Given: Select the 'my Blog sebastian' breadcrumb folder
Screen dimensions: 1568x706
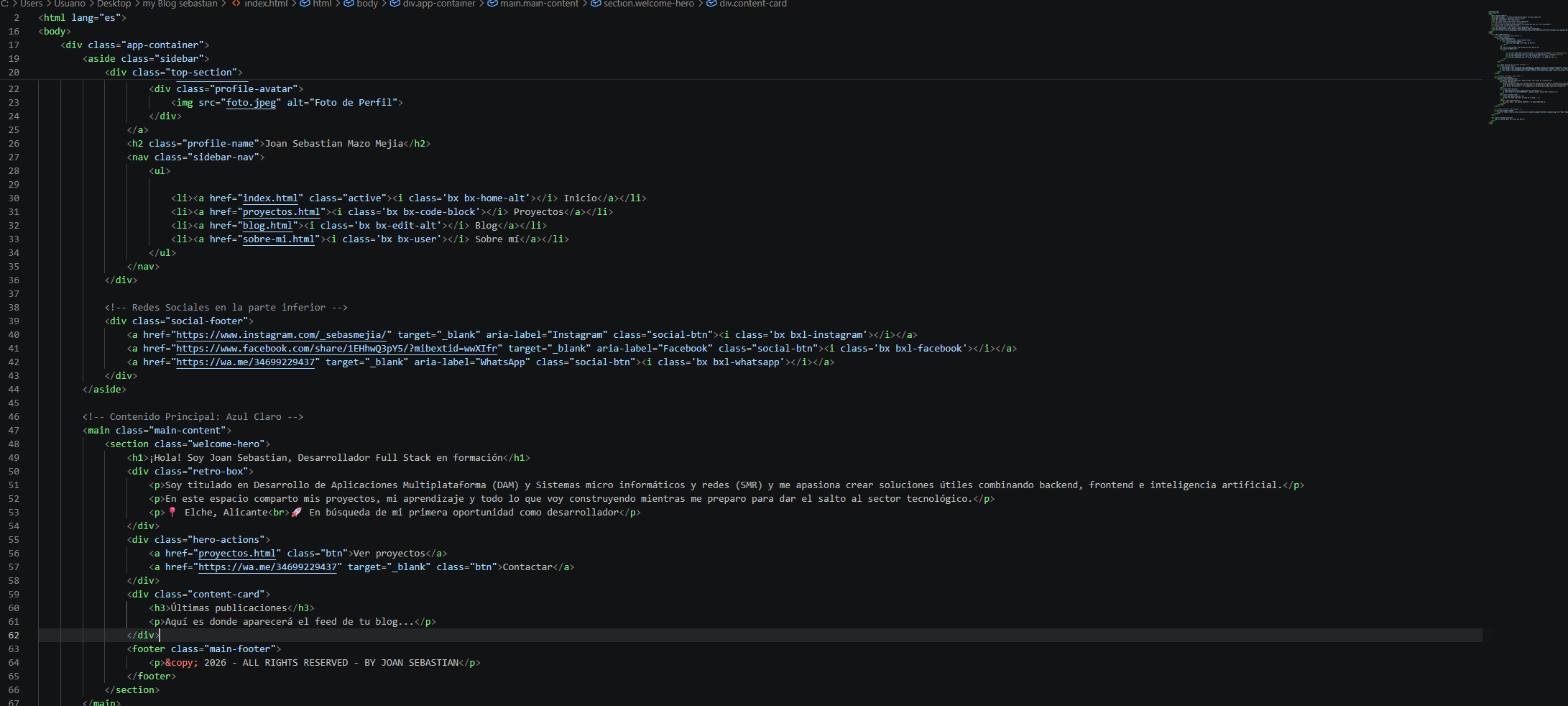Looking at the screenshot, I should point(180,4).
